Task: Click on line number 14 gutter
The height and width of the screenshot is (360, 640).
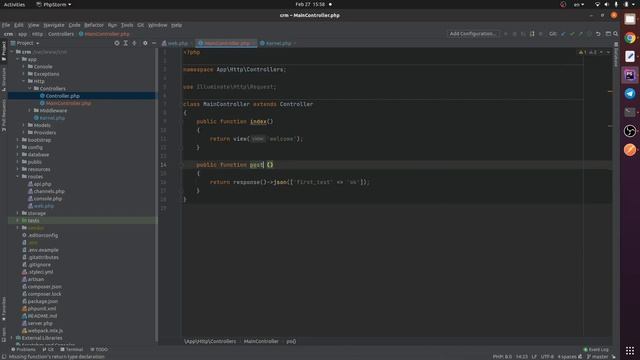Action: [x=163, y=165]
